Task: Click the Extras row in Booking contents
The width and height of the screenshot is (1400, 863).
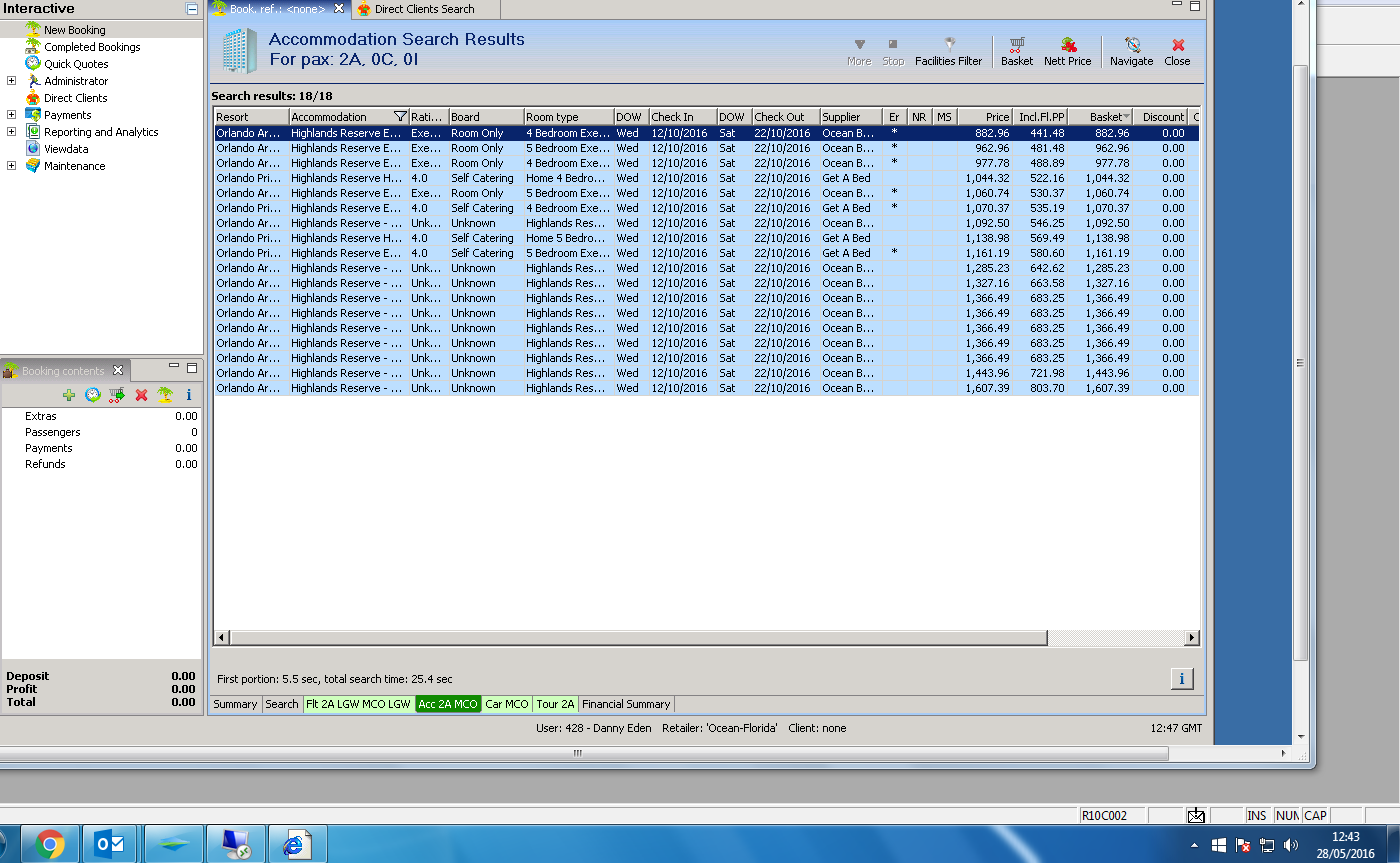Action: [101, 416]
